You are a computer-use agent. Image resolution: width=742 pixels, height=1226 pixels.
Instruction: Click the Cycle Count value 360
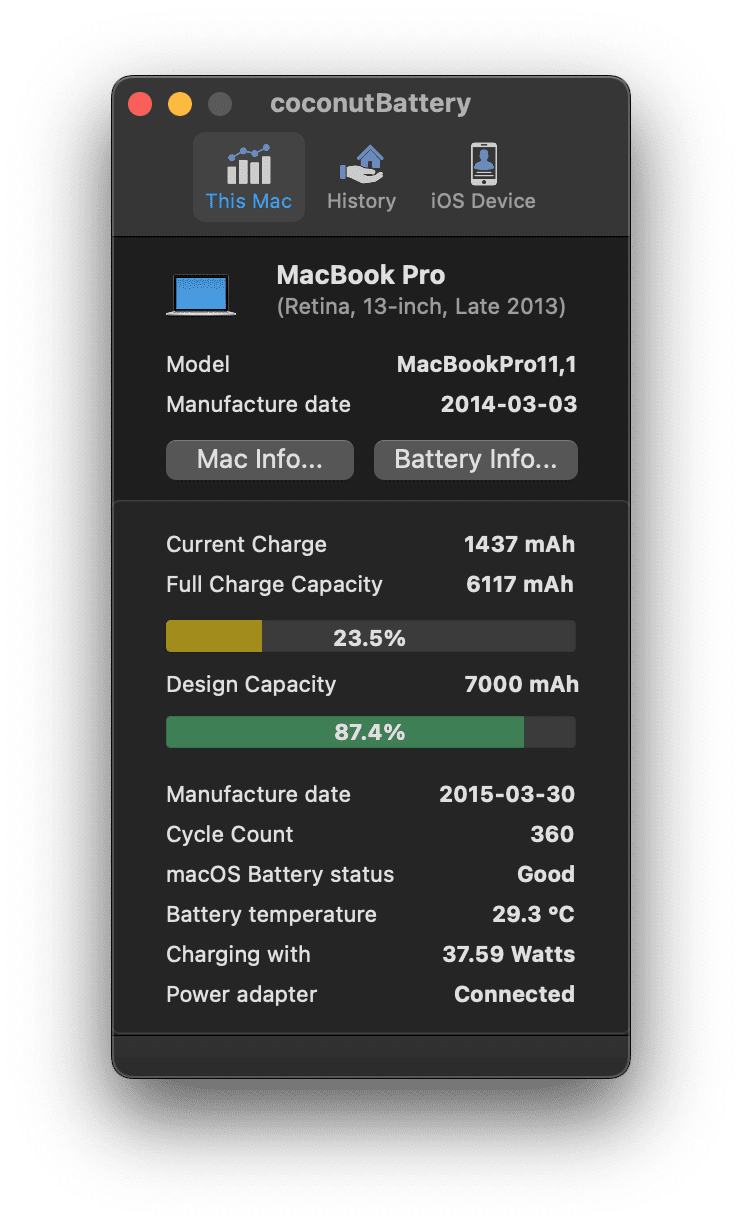click(552, 834)
